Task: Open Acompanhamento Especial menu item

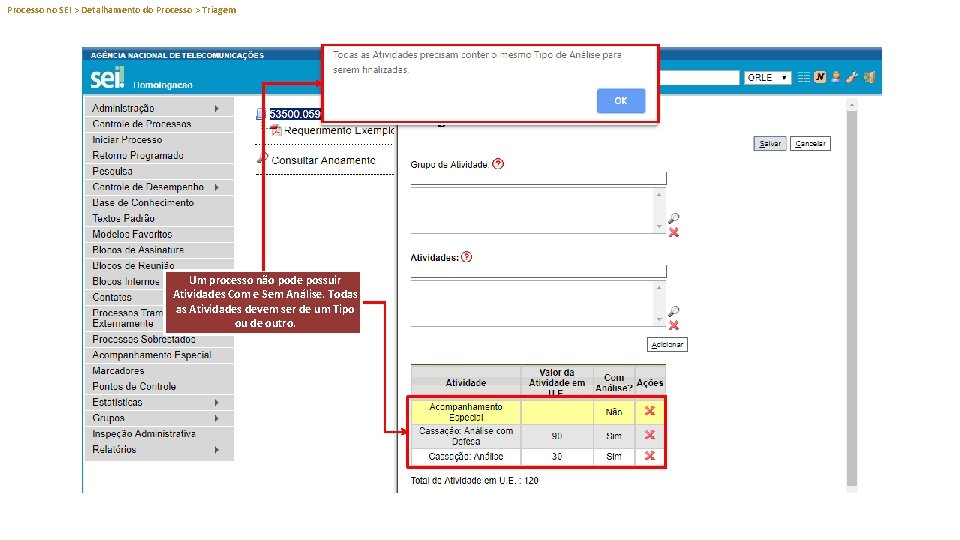Action: point(159,355)
